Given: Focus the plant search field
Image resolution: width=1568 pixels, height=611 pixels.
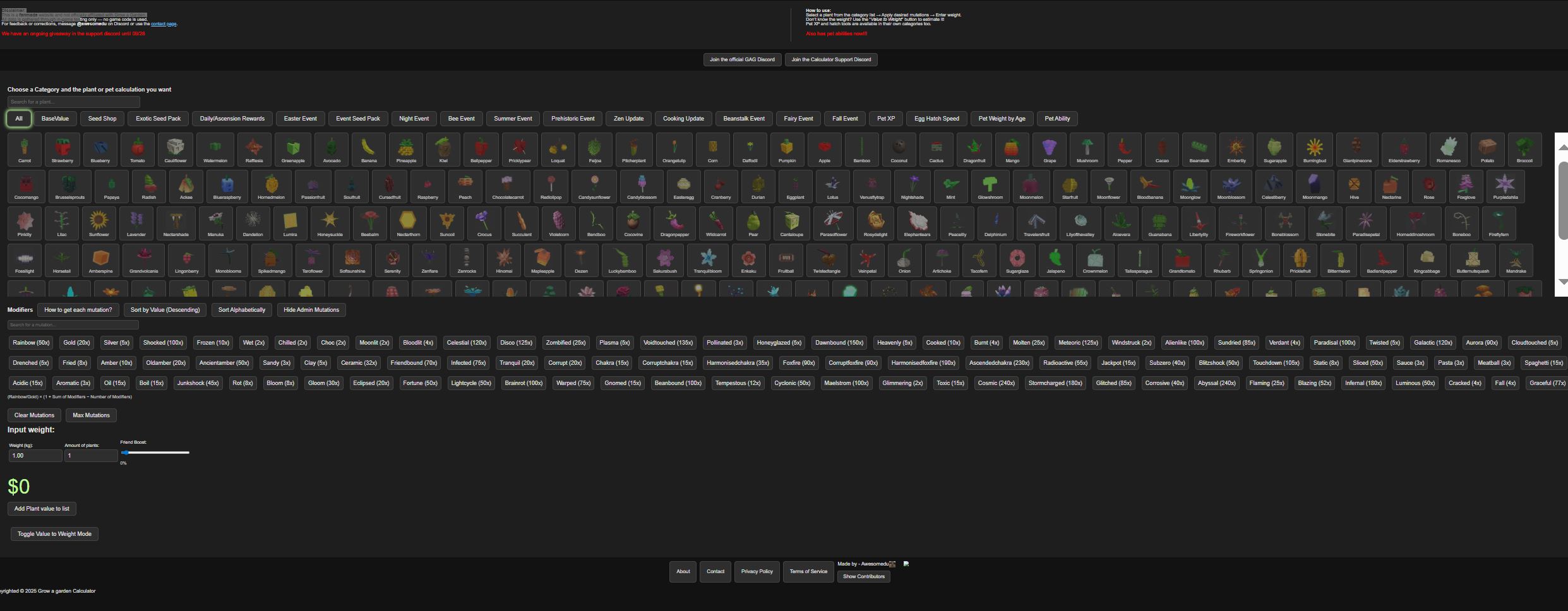Looking at the screenshot, I should (74, 102).
